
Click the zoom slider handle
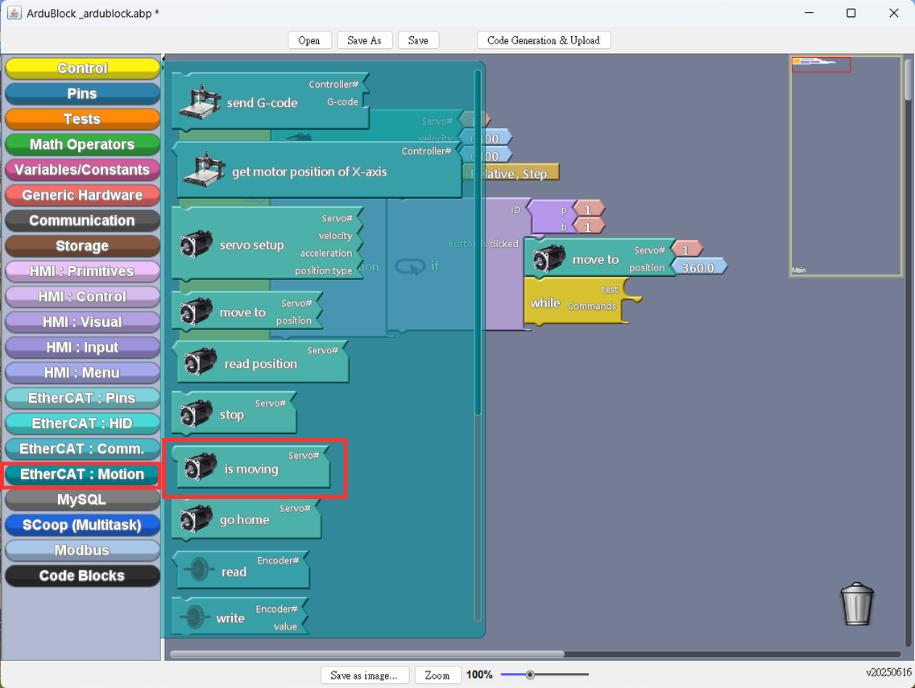[x=530, y=675]
